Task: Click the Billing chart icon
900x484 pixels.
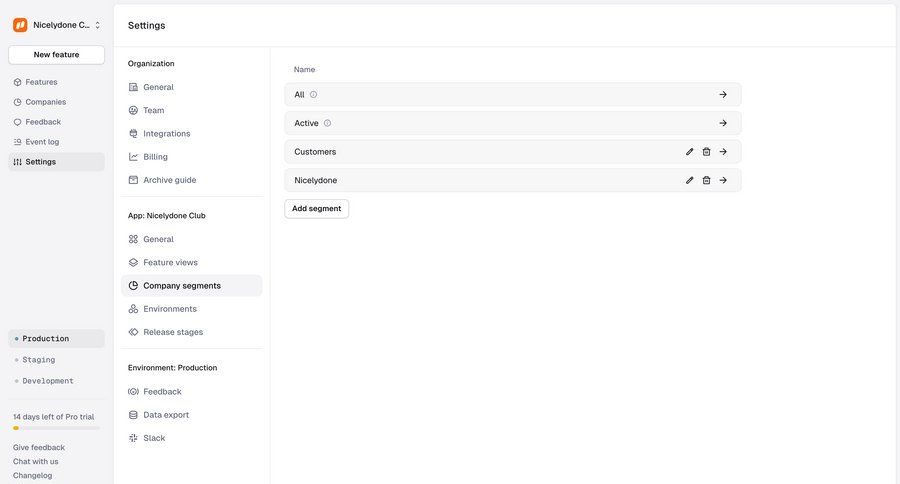Action: pyautogui.click(x=133, y=157)
